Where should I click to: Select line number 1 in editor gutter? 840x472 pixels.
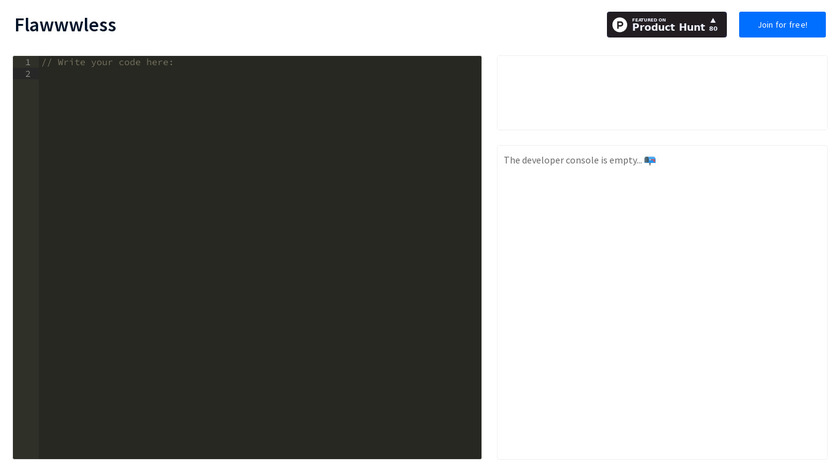click(28, 62)
